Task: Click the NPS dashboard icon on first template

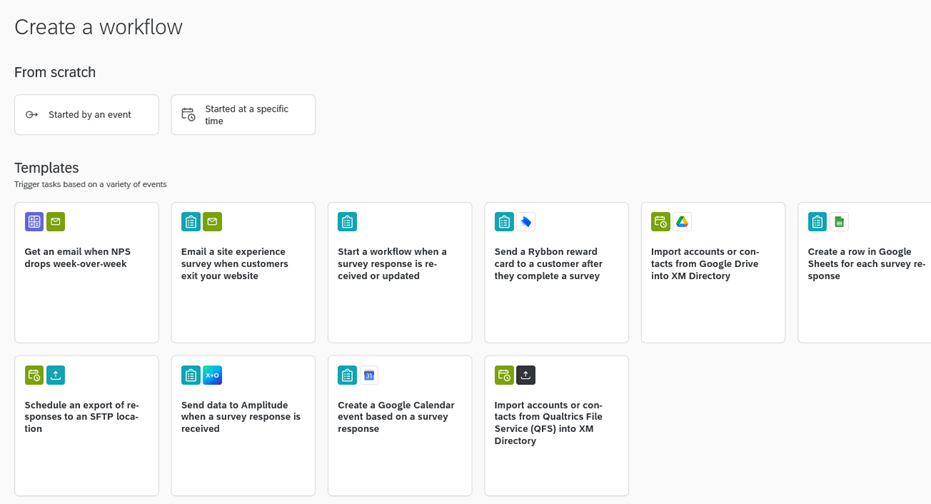Action: pyautogui.click(x=34, y=222)
